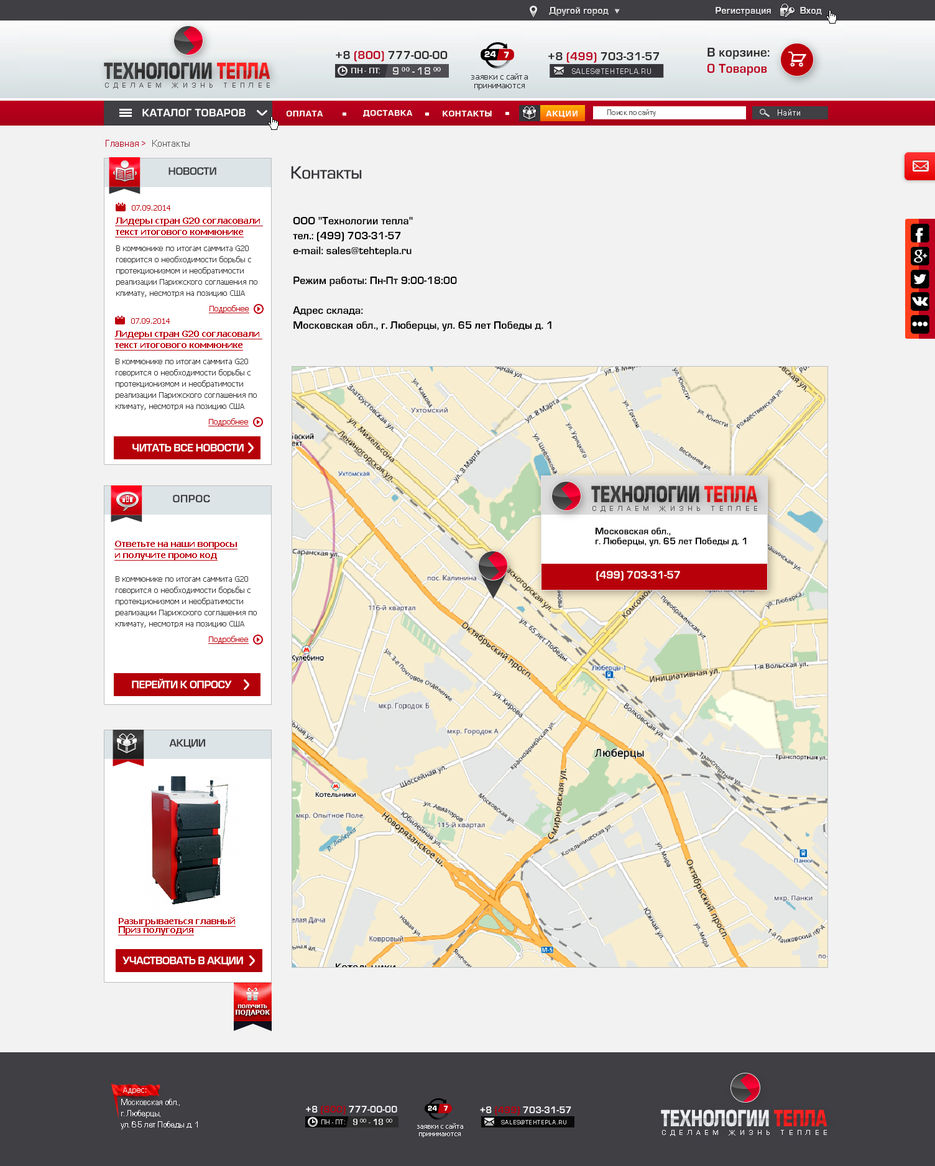935x1166 pixels.
Task: Focus the Поиск по сайту search field
Action: [x=669, y=113]
